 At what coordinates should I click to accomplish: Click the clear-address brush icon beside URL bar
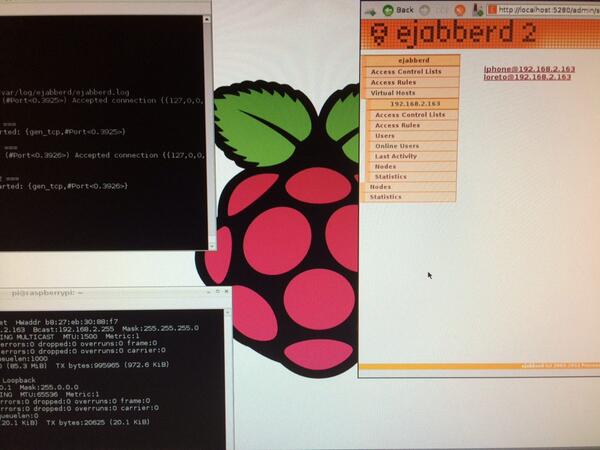click(478, 10)
